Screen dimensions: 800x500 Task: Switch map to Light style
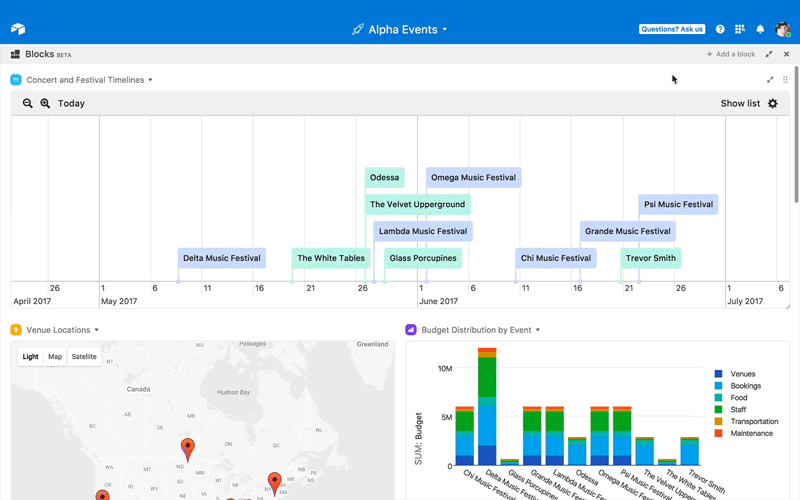pyautogui.click(x=30, y=356)
